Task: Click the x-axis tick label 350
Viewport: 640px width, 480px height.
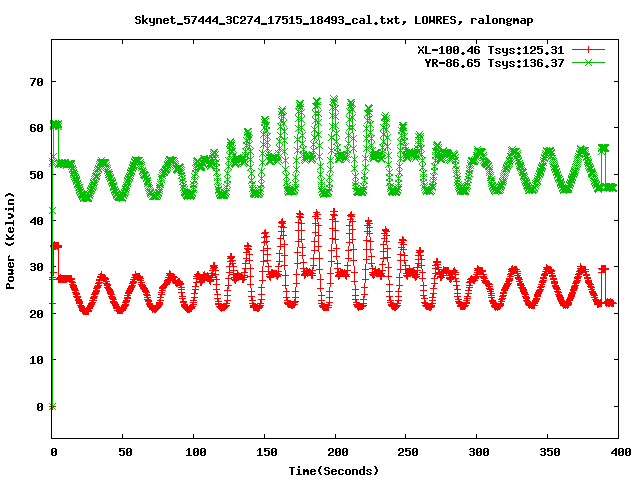Action: 550,452
